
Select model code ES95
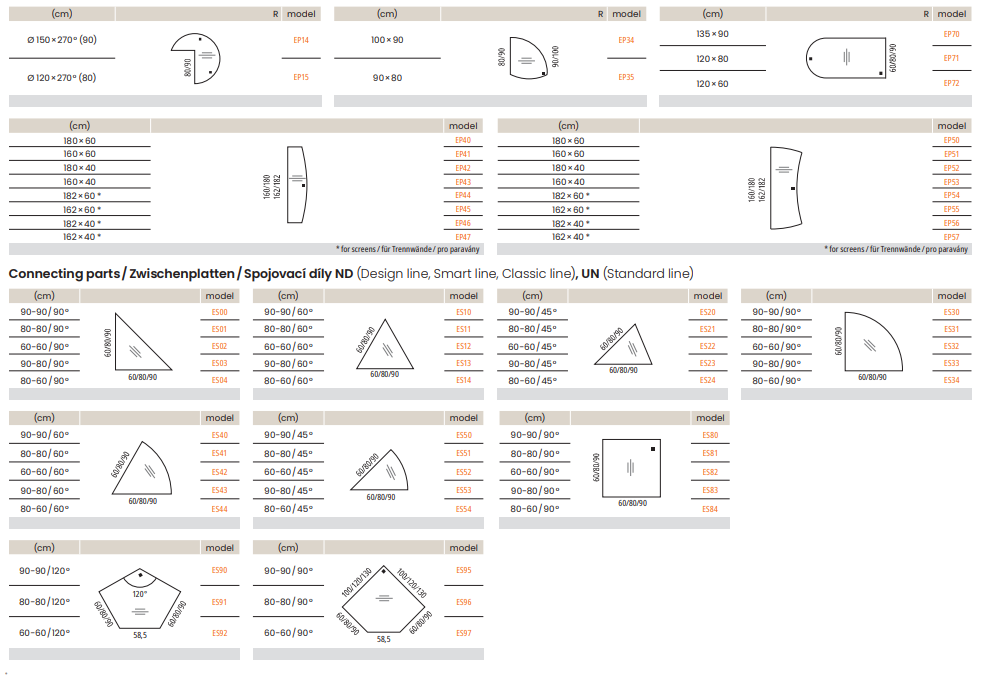tap(464, 570)
